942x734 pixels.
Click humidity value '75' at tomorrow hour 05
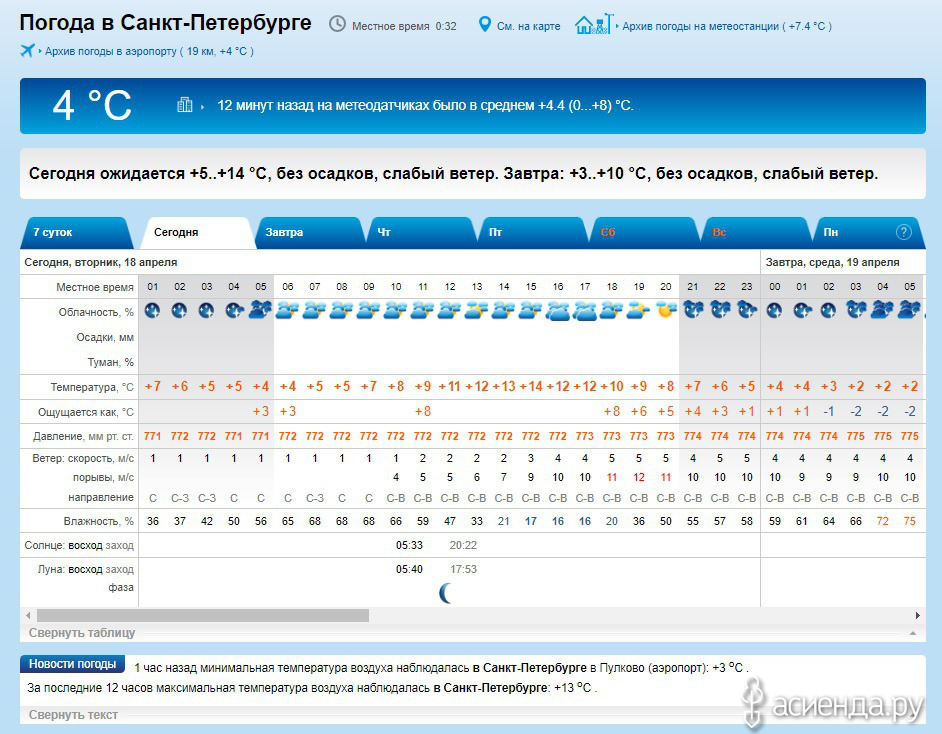click(x=910, y=521)
